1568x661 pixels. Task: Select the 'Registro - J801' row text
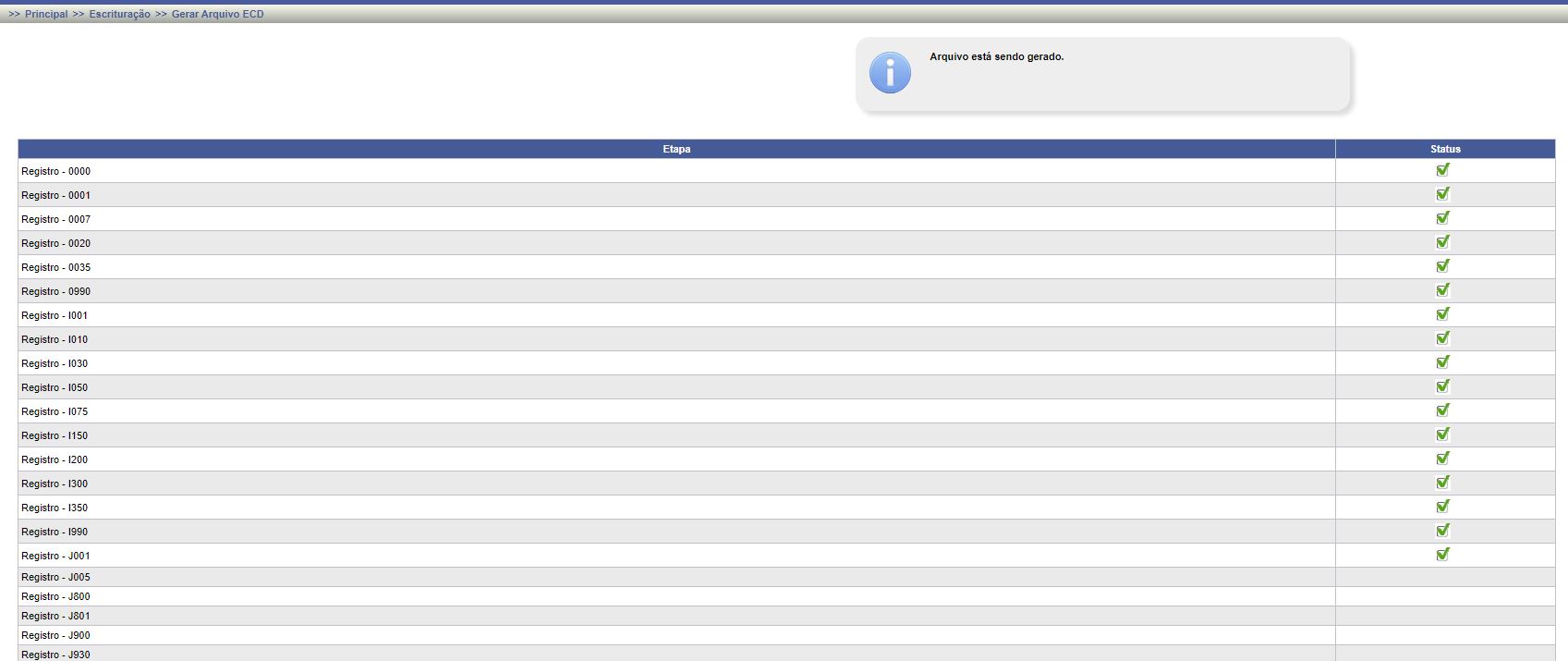pyautogui.click(x=55, y=616)
